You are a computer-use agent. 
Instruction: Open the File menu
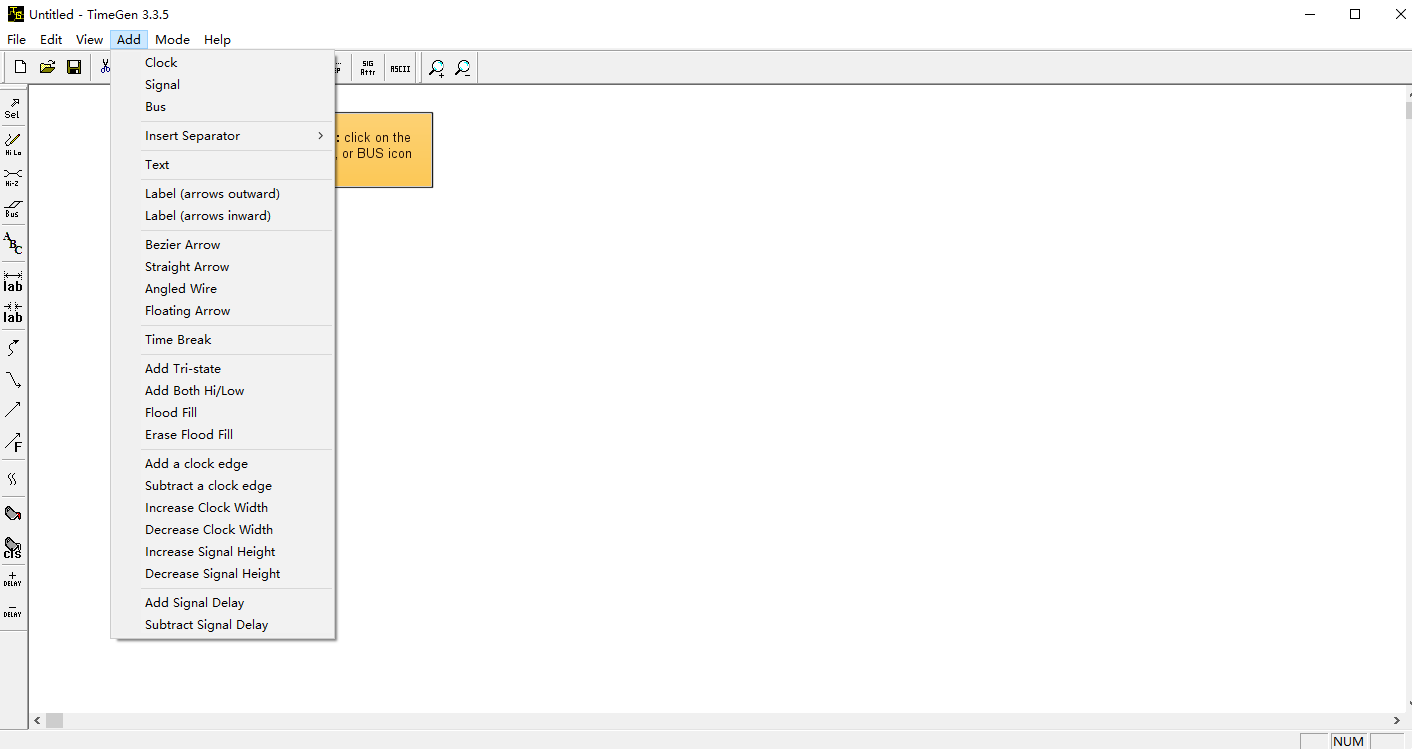16,40
